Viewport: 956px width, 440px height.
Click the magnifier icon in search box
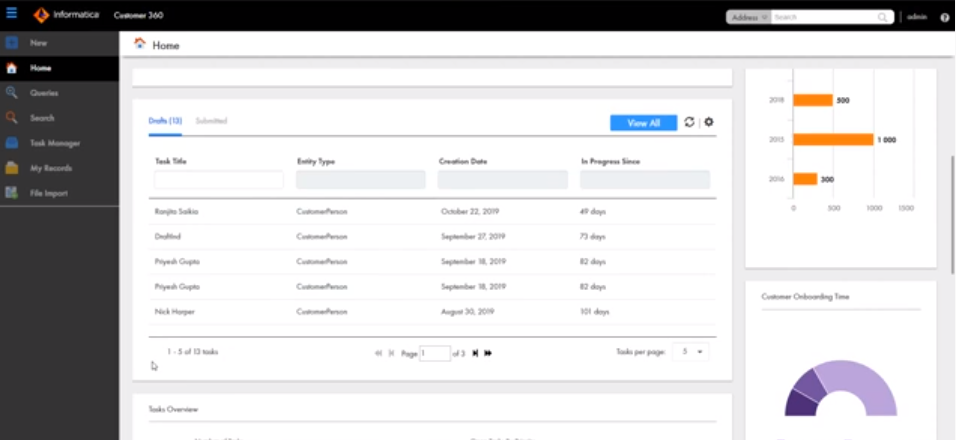point(882,17)
